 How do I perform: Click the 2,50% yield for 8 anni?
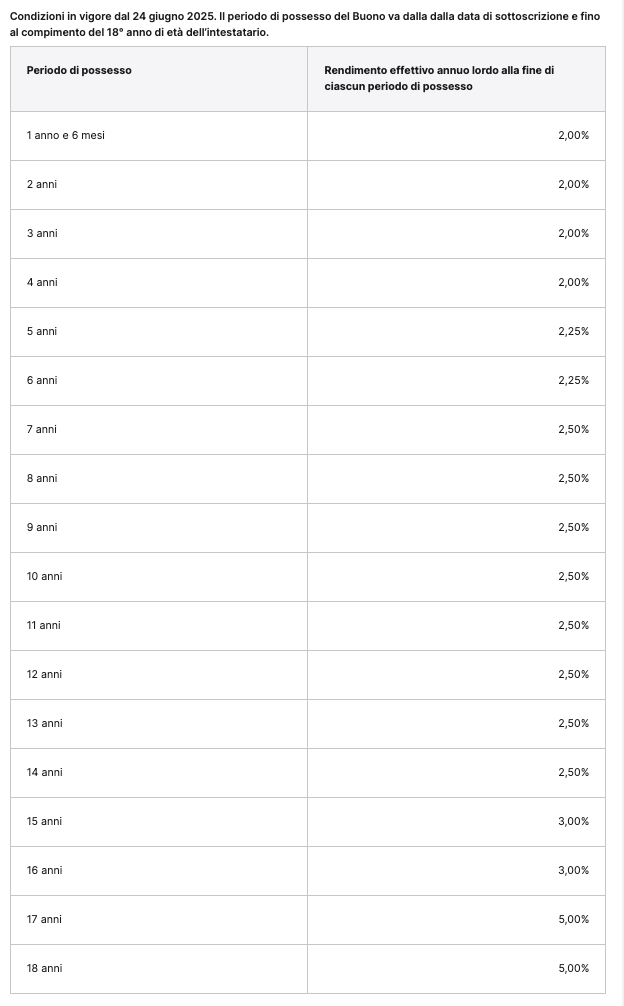(573, 478)
